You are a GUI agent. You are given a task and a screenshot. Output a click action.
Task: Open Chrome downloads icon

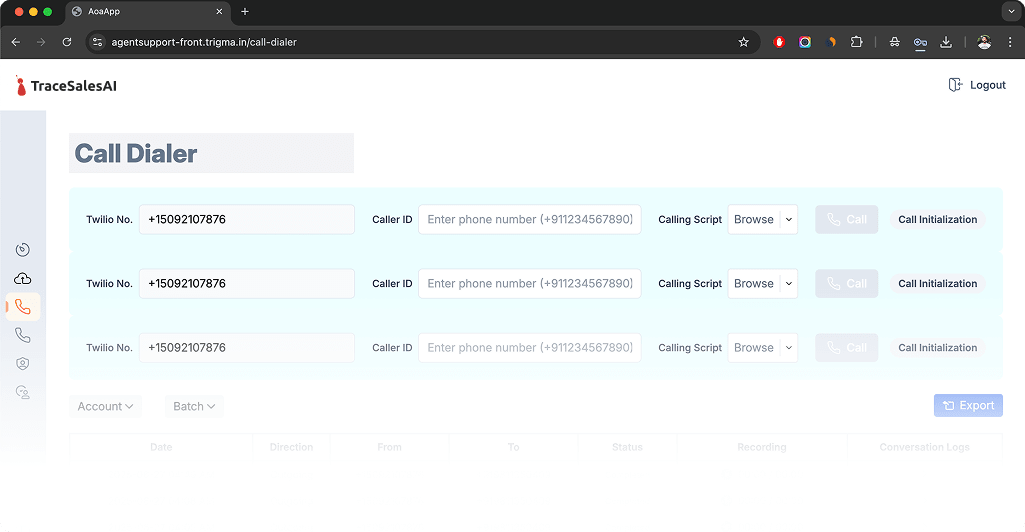[x=945, y=42]
